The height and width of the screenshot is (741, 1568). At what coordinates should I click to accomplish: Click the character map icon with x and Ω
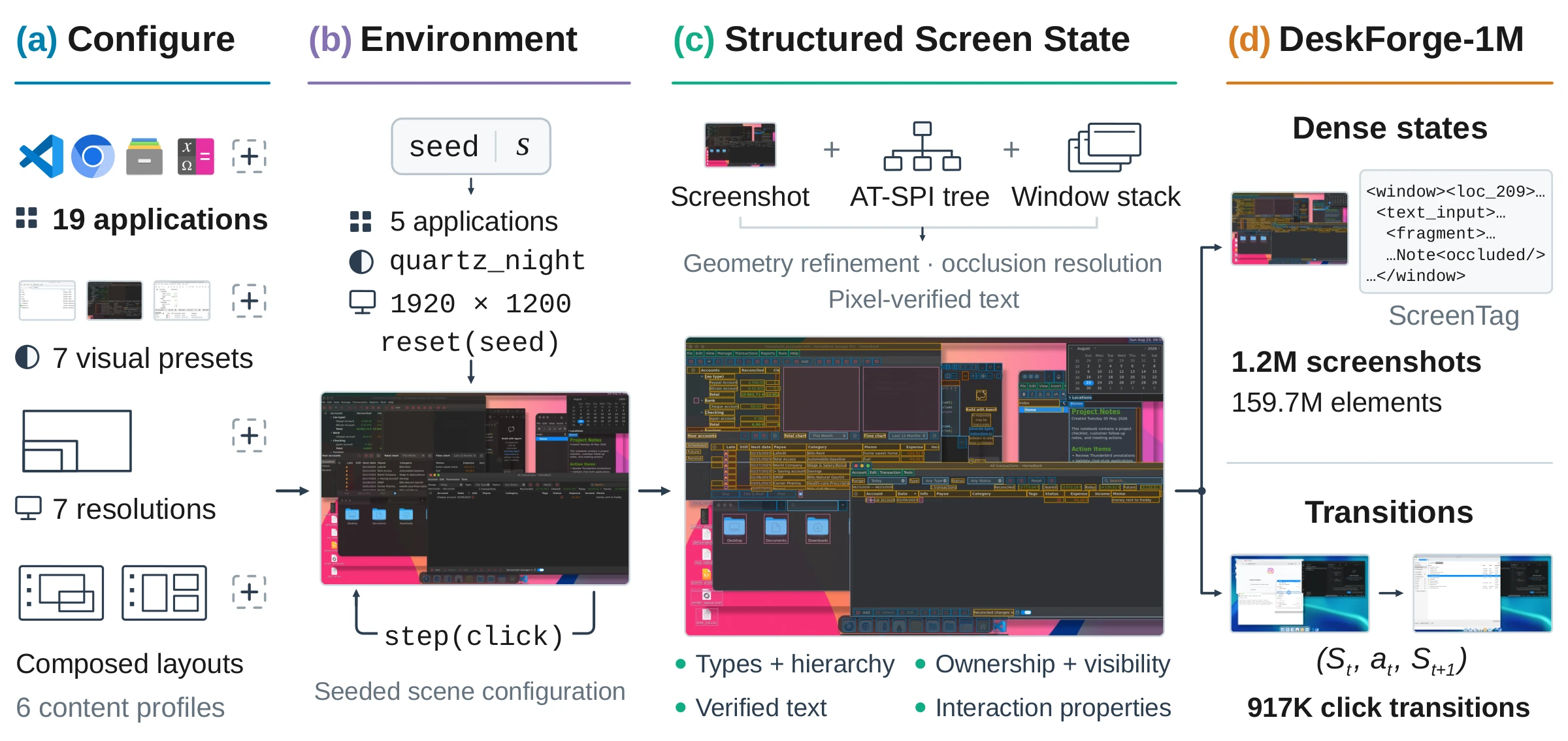click(x=196, y=156)
